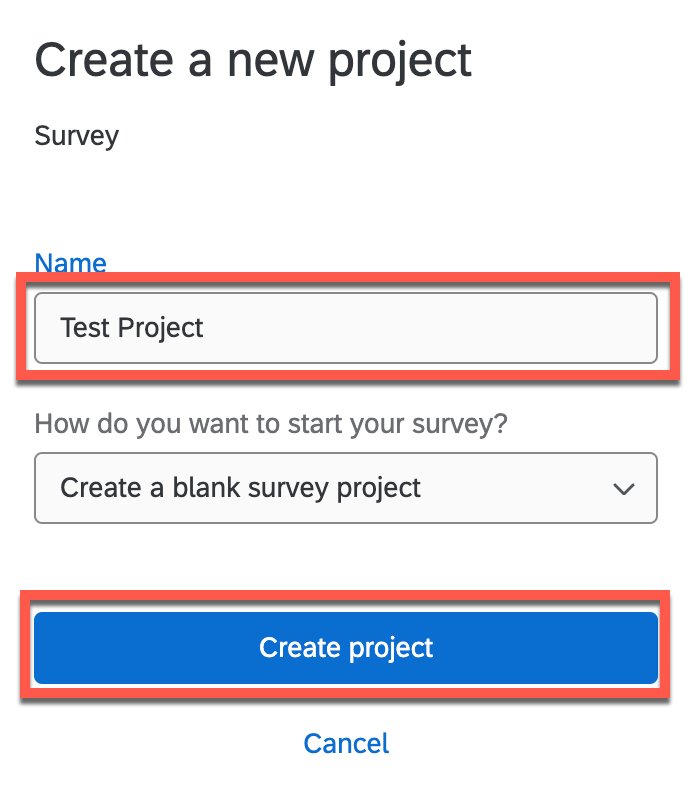Viewport: 700px width, 804px height.
Task: Click the blue Name label
Action: pos(70,263)
